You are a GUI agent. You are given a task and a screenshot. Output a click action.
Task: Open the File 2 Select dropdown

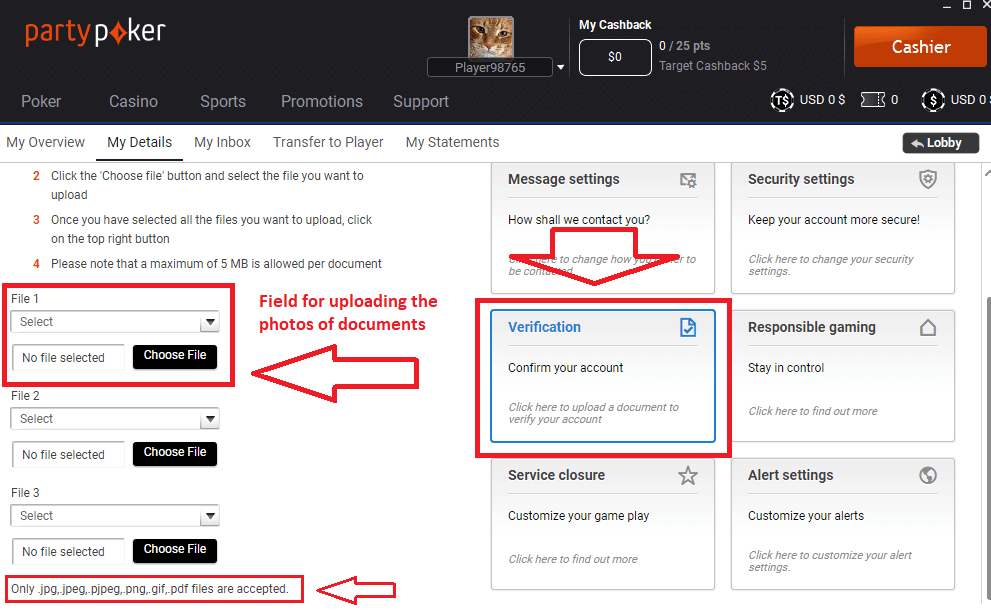115,419
